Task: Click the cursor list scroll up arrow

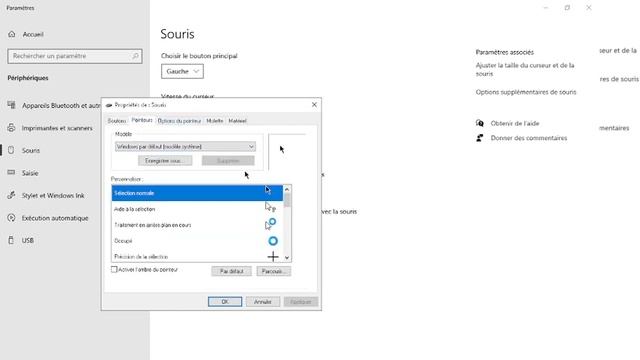Action: point(287,189)
